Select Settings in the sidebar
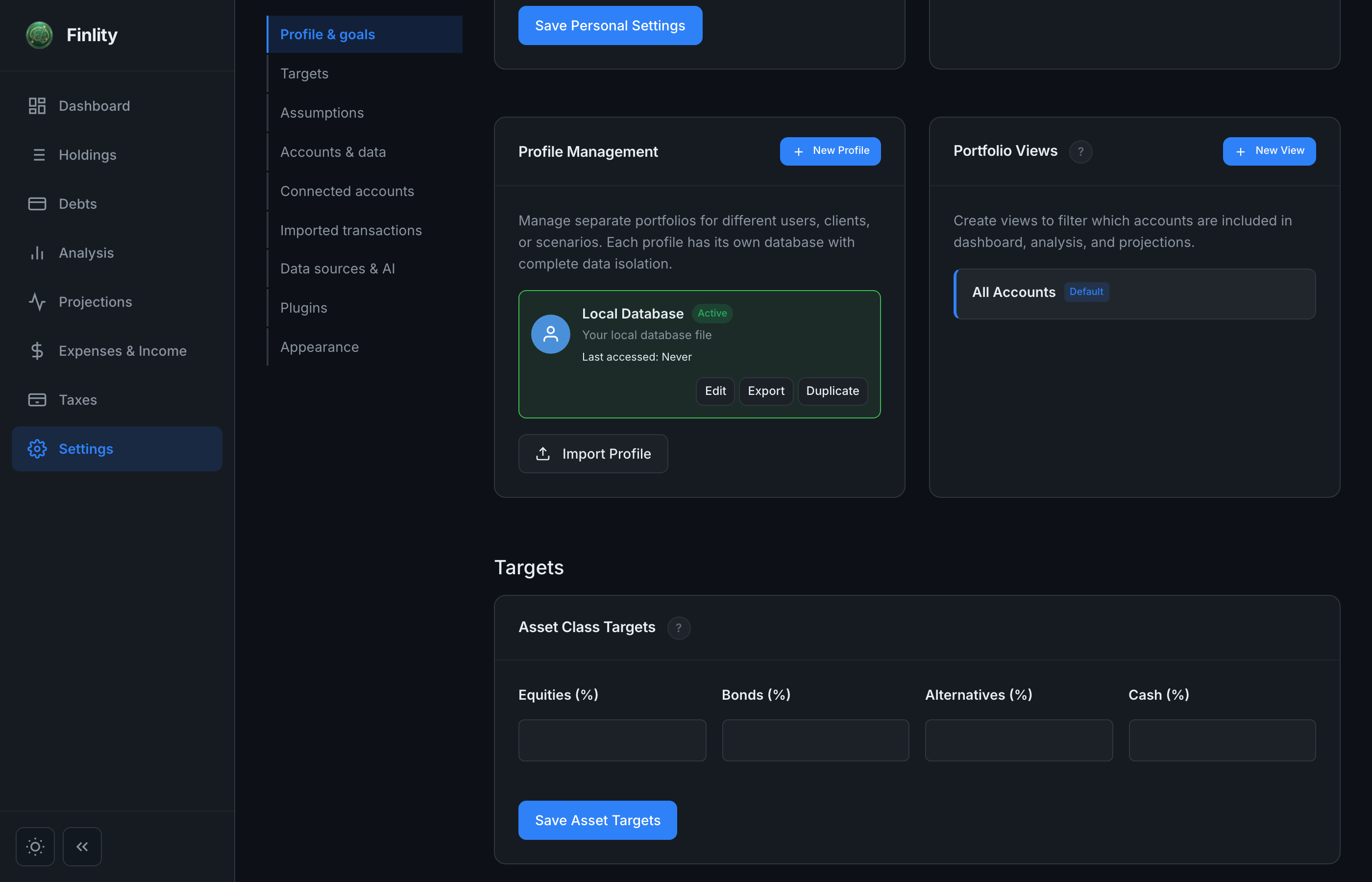The image size is (1372, 882). 117,448
